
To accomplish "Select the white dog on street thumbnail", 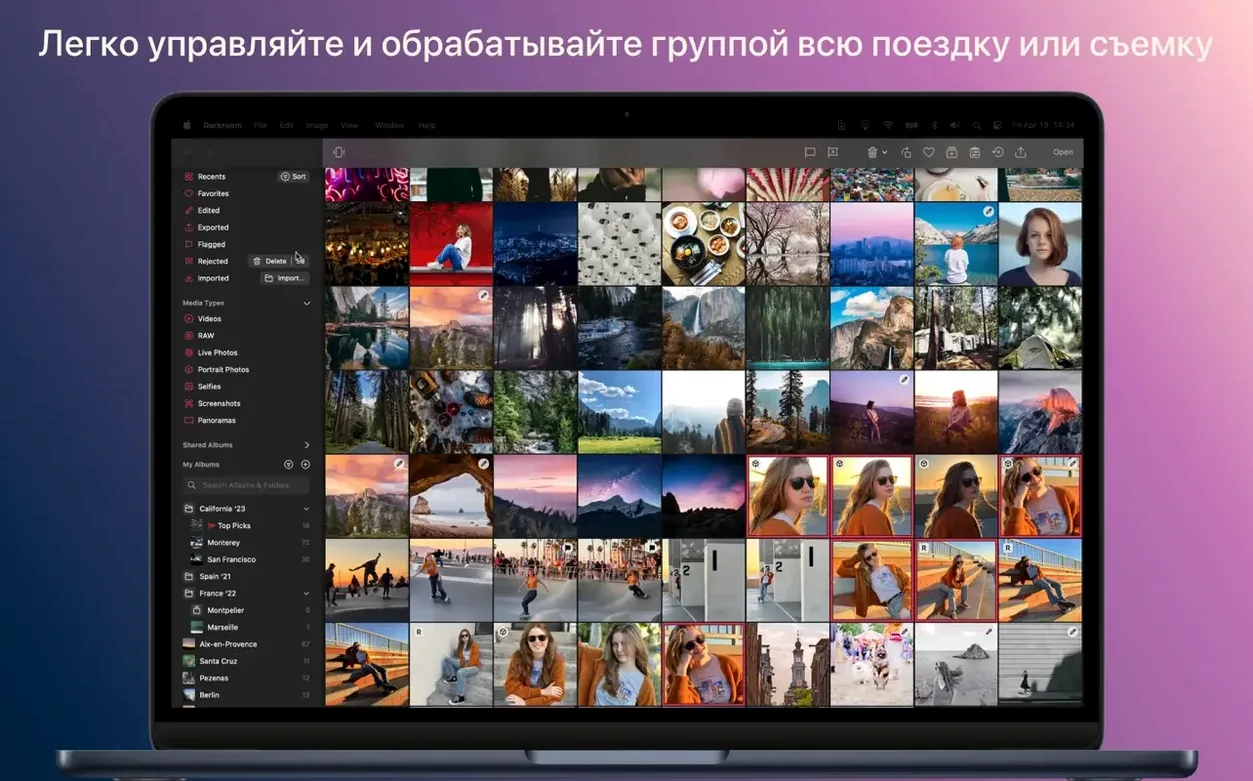I will (x=872, y=664).
